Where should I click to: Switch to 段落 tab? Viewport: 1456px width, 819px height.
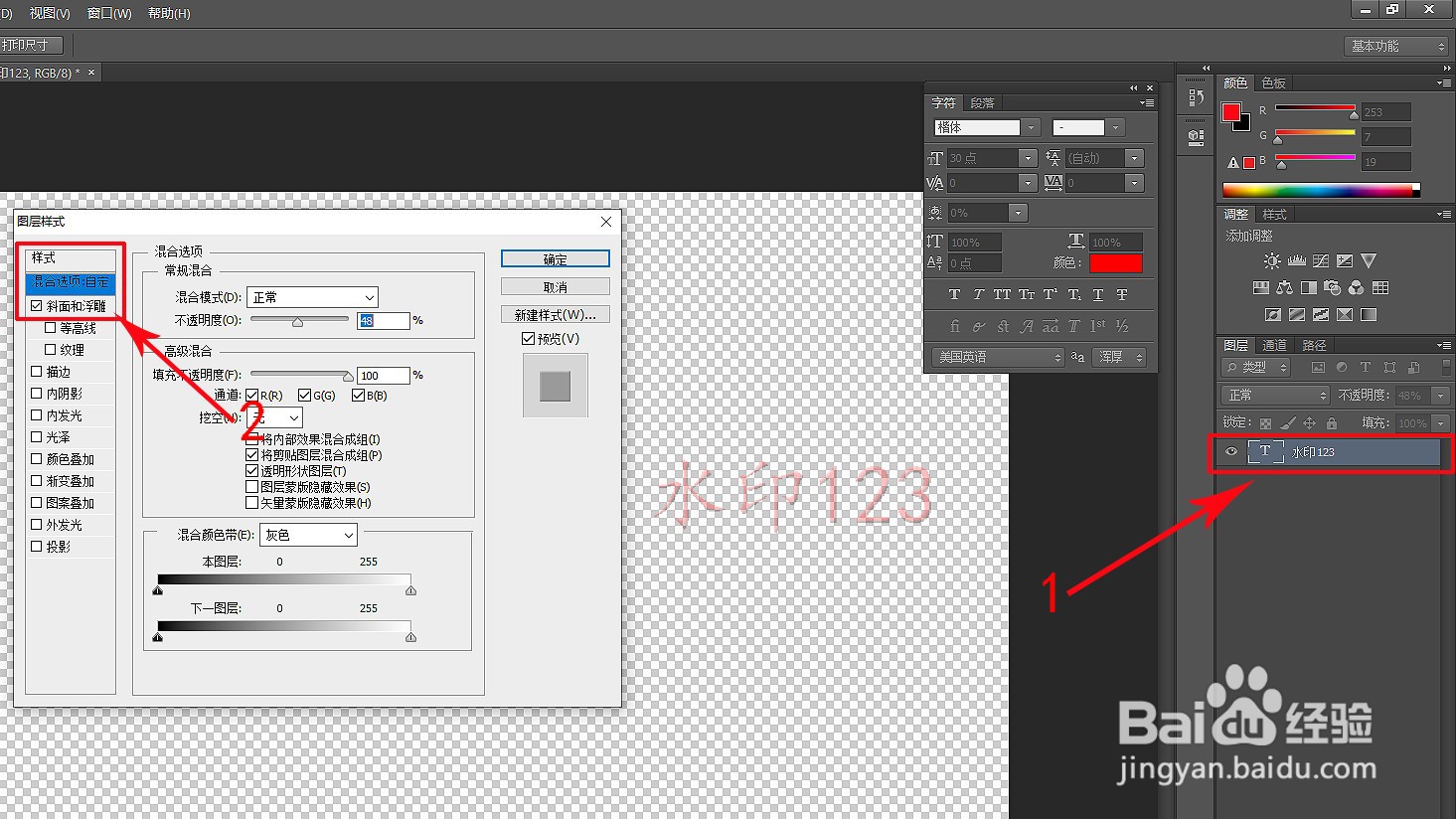982,102
